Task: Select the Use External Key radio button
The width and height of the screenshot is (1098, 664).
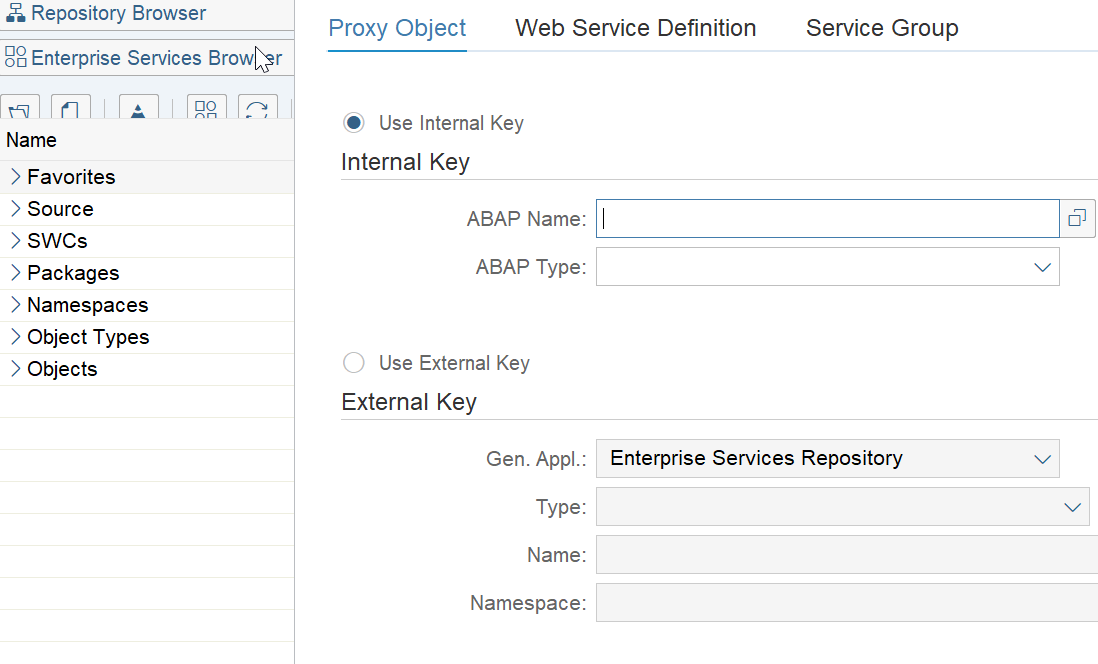Action: (354, 363)
